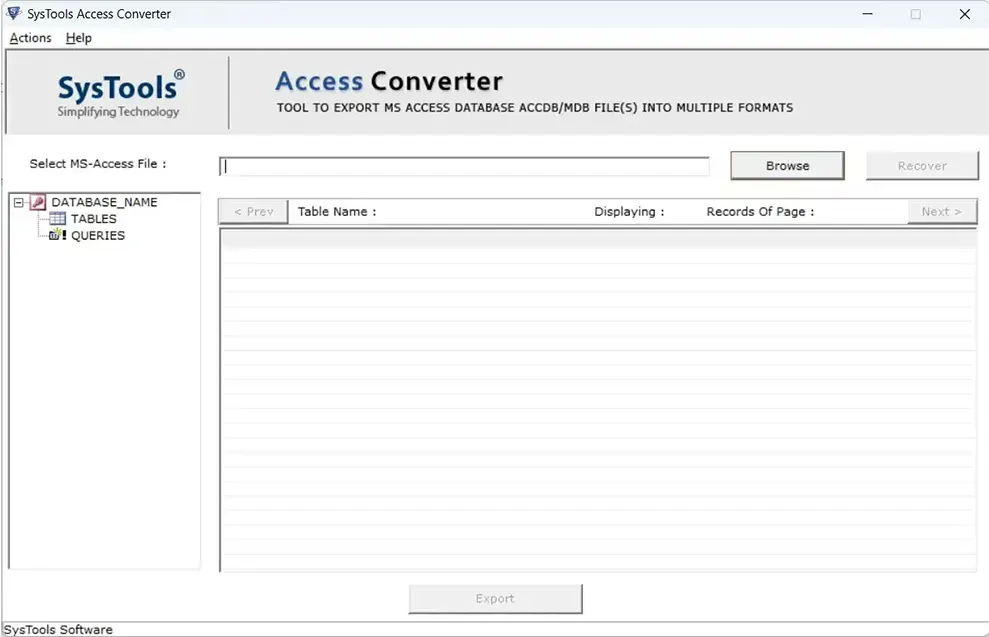Click the database icon beside DATABASE_NAME
Screen dimensions: 989x637
38,202
